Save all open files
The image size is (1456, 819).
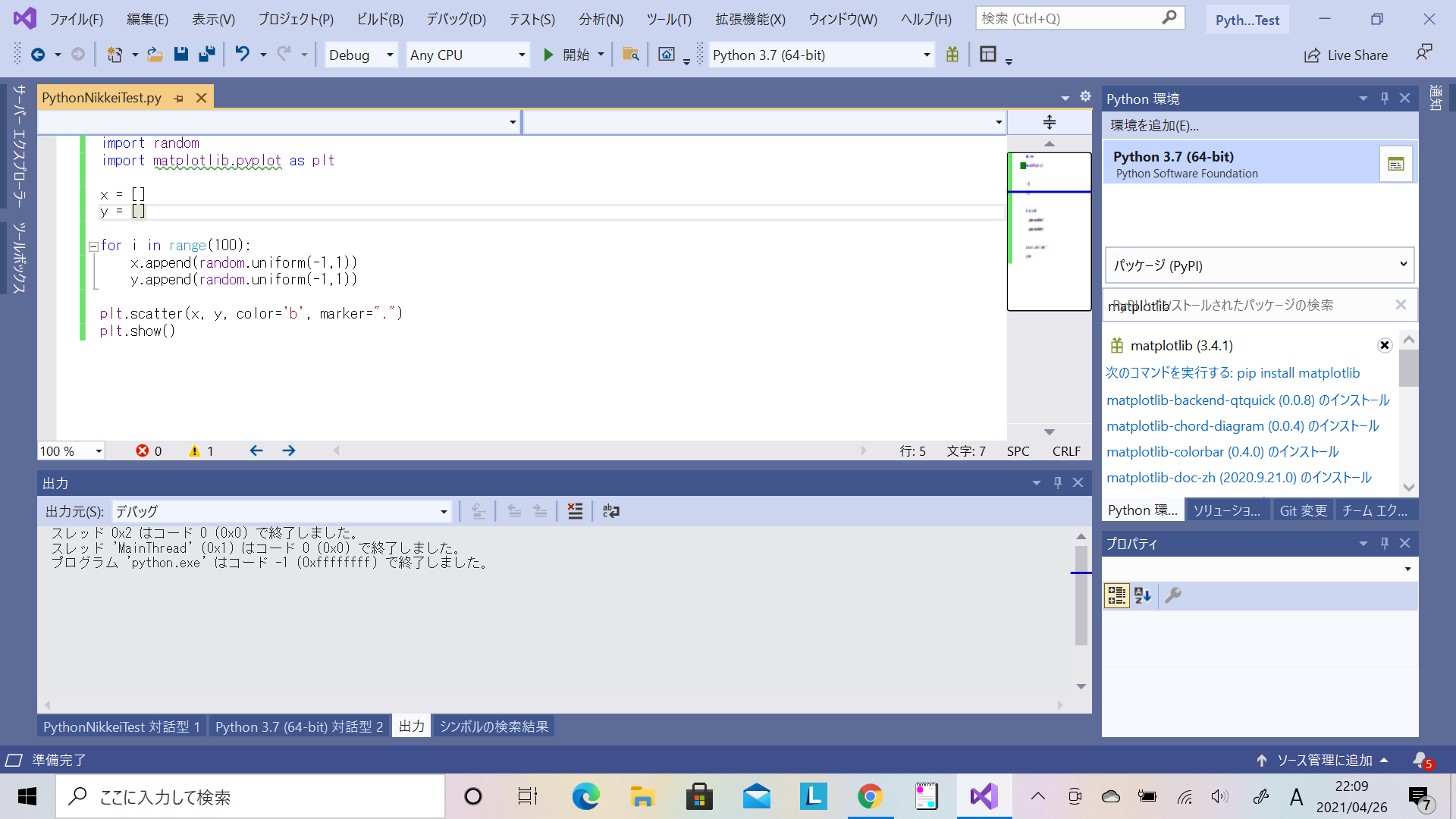206,54
